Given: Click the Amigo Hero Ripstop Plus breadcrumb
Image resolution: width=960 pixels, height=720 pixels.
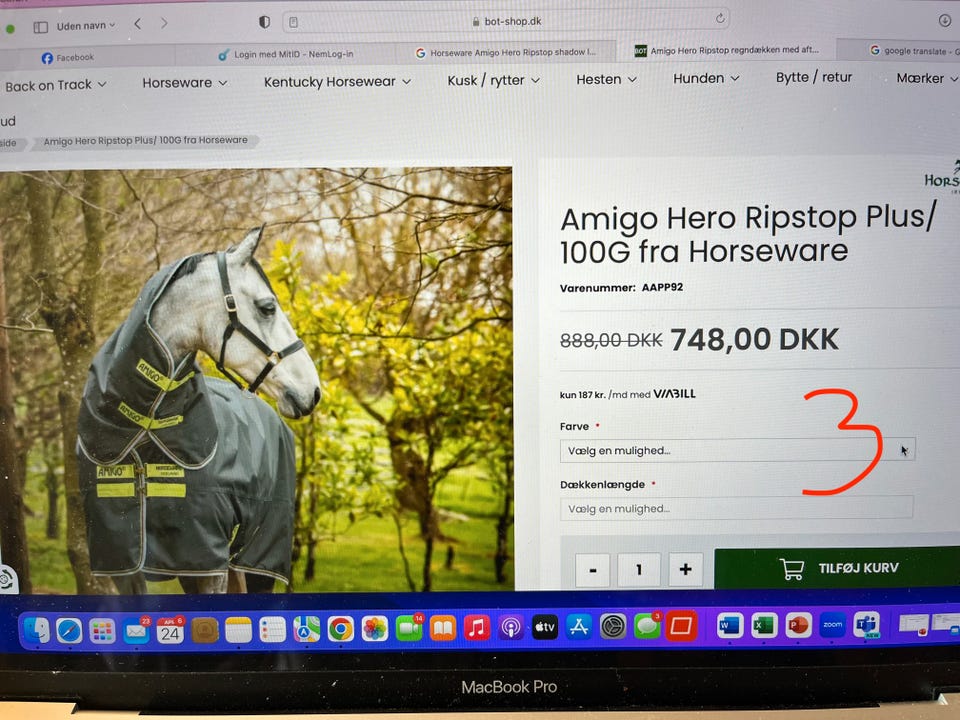Looking at the screenshot, I should tap(146, 140).
